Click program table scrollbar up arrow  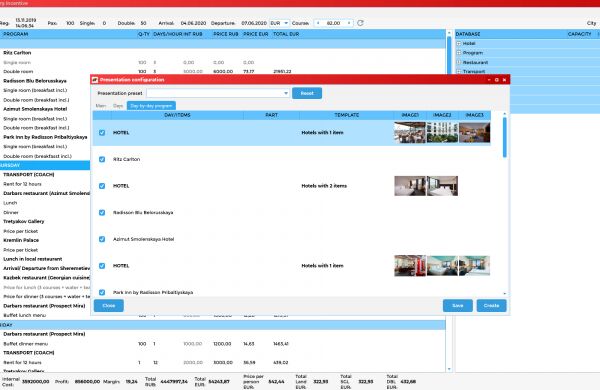pos(449,33)
